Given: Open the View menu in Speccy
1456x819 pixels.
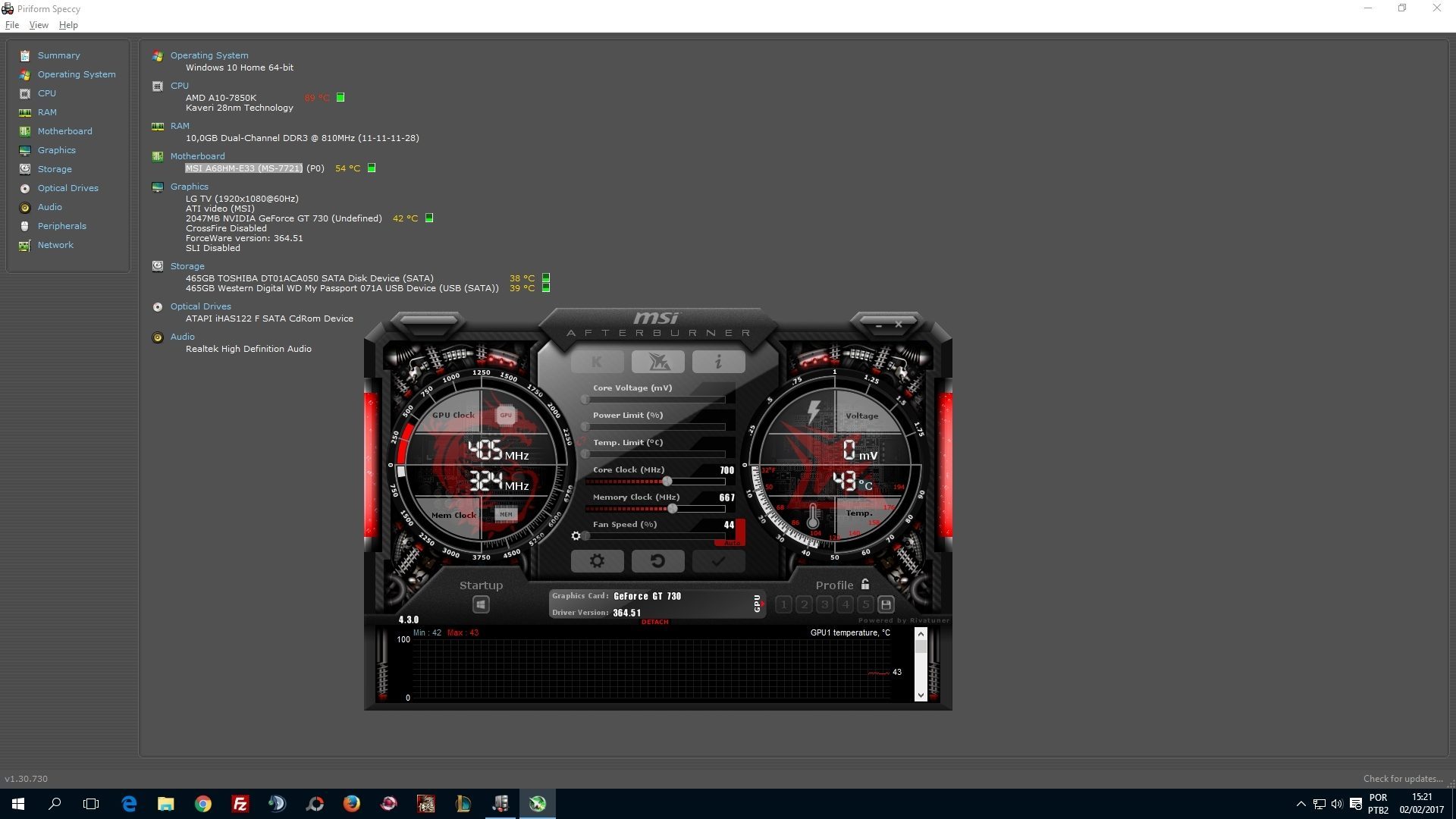Looking at the screenshot, I should click(39, 25).
